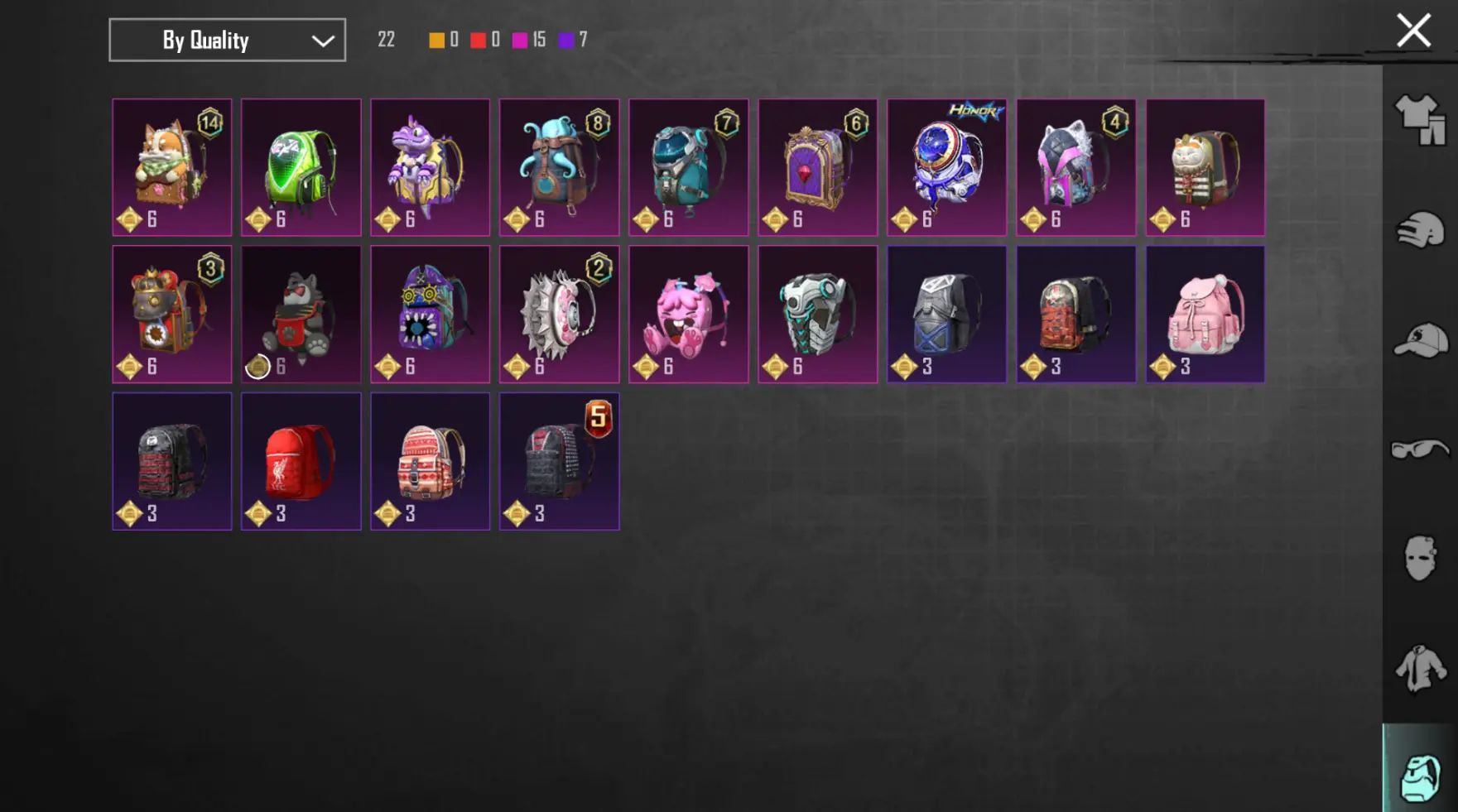This screenshot has height=812, width=1458.
Task: Choose the backpack with red 5 badge
Action: pos(560,461)
